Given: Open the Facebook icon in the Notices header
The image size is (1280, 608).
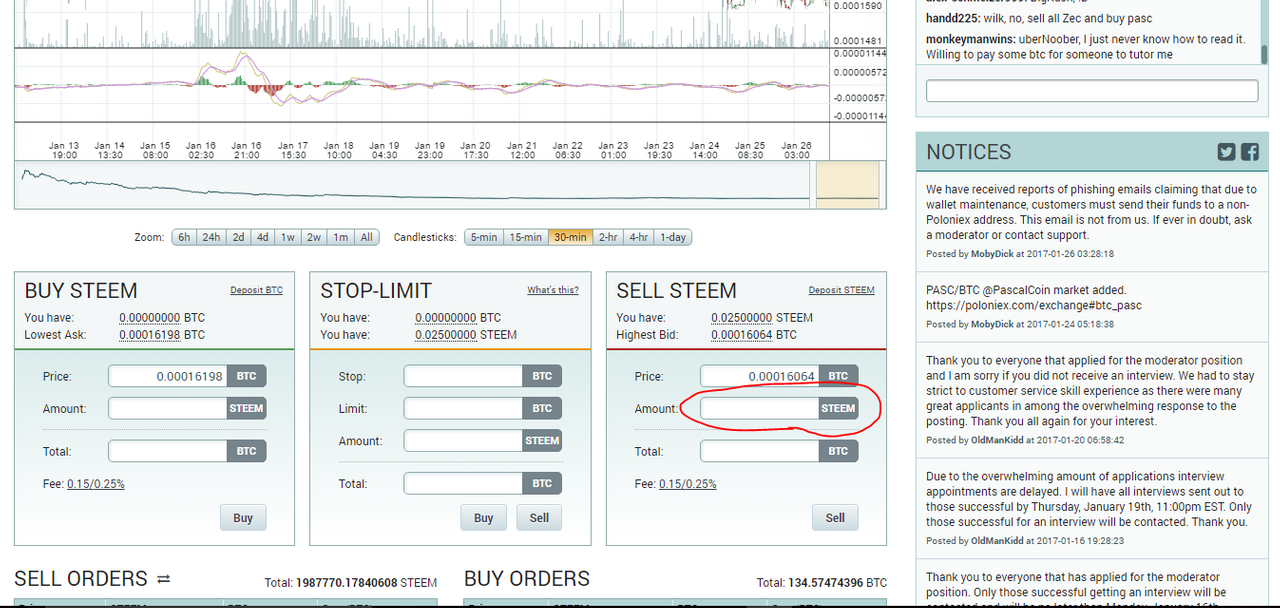Looking at the screenshot, I should [x=1250, y=152].
